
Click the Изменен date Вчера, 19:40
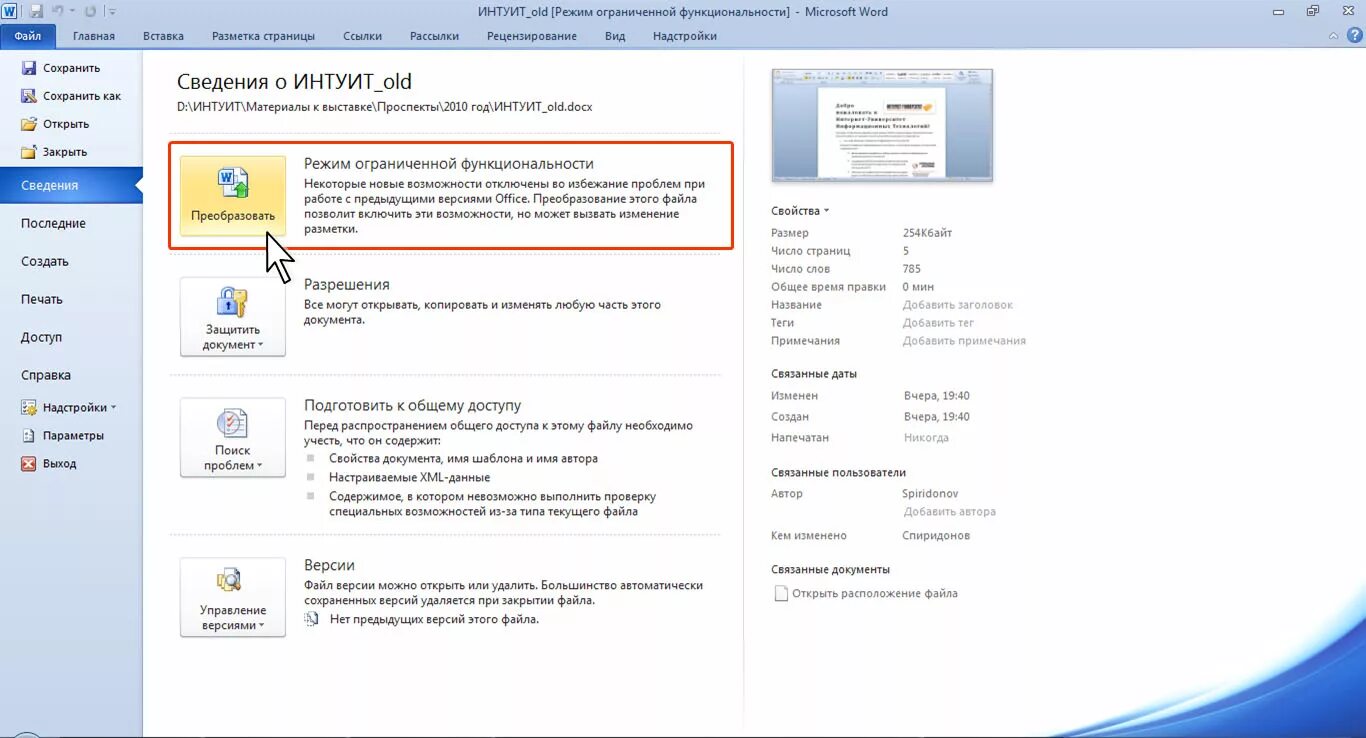[x=937, y=396]
